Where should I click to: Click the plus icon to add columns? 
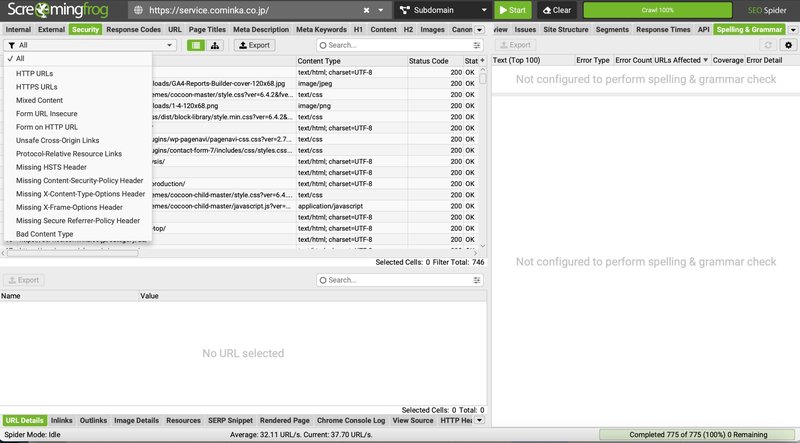coord(483,61)
